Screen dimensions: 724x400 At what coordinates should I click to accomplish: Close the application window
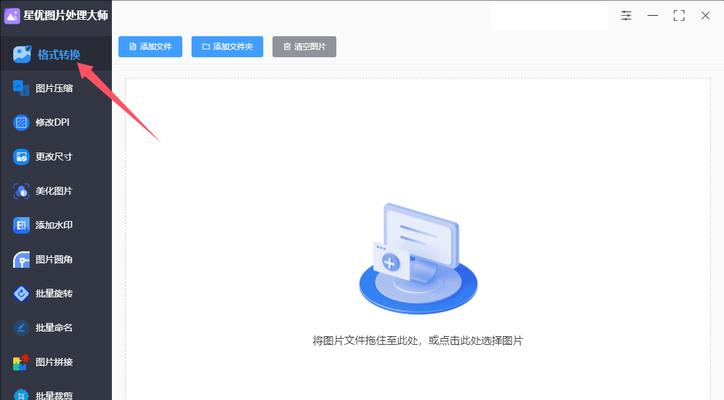706,16
